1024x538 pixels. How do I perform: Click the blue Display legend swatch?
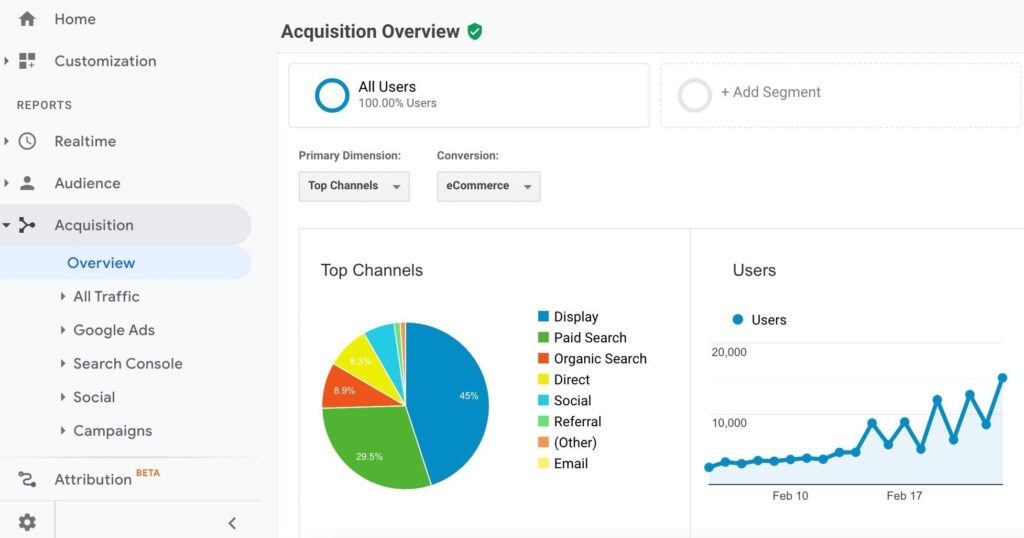pyautogui.click(x=543, y=317)
